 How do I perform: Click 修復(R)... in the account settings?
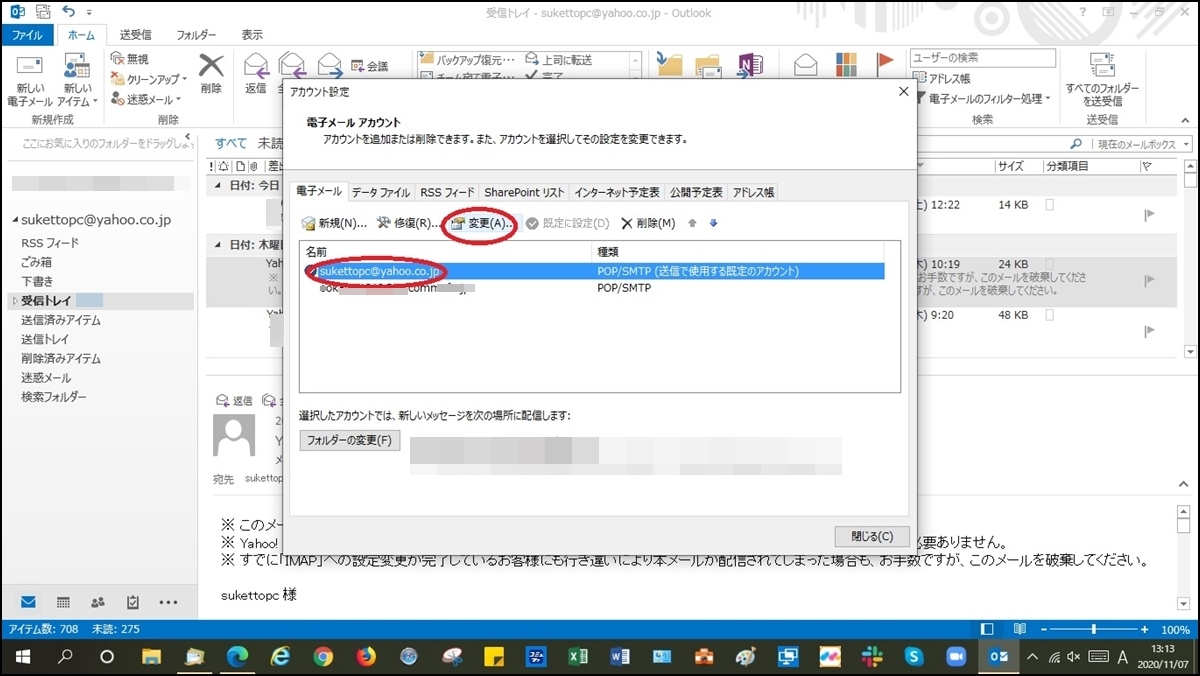tap(407, 223)
